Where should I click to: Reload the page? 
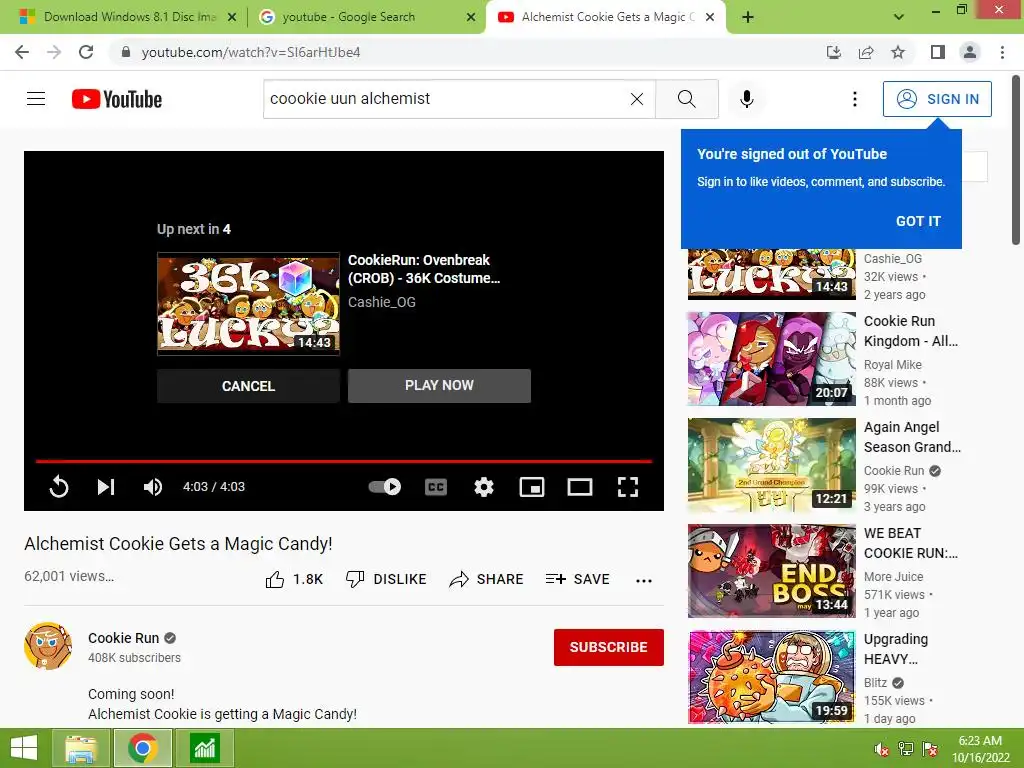coord(86,52)
